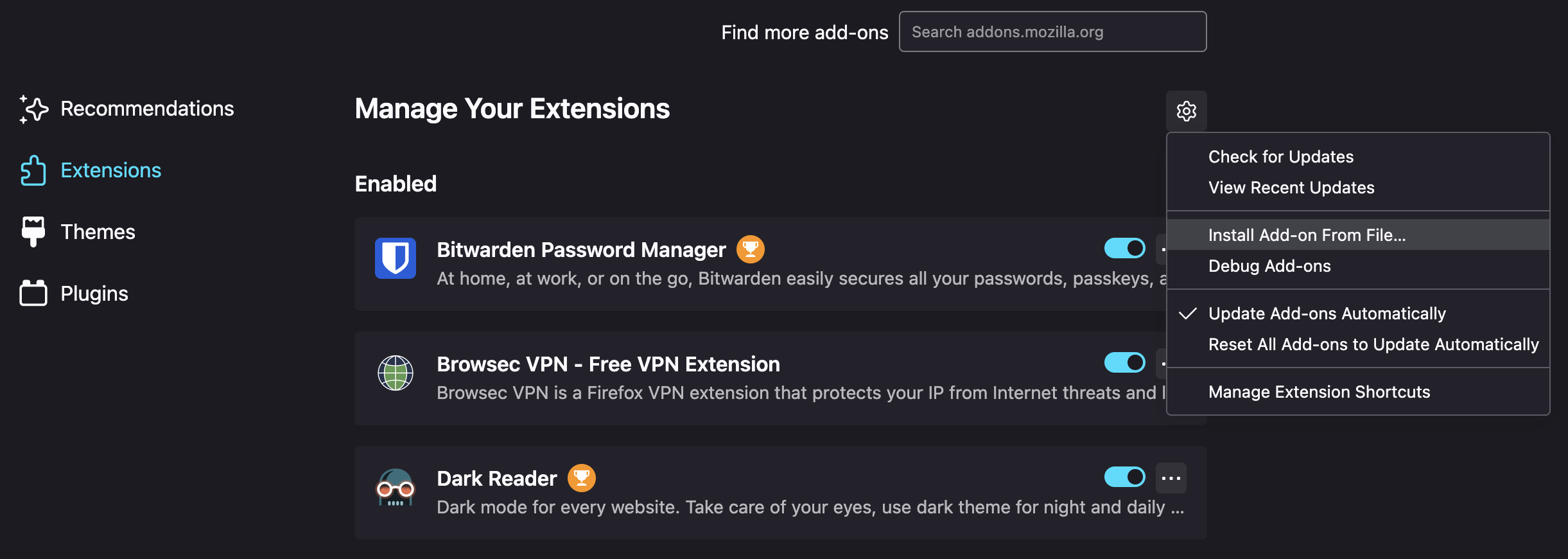
Task: Open Manage Extension Shortcuts
Action: pyautogui.click(x=1319, y=392)
